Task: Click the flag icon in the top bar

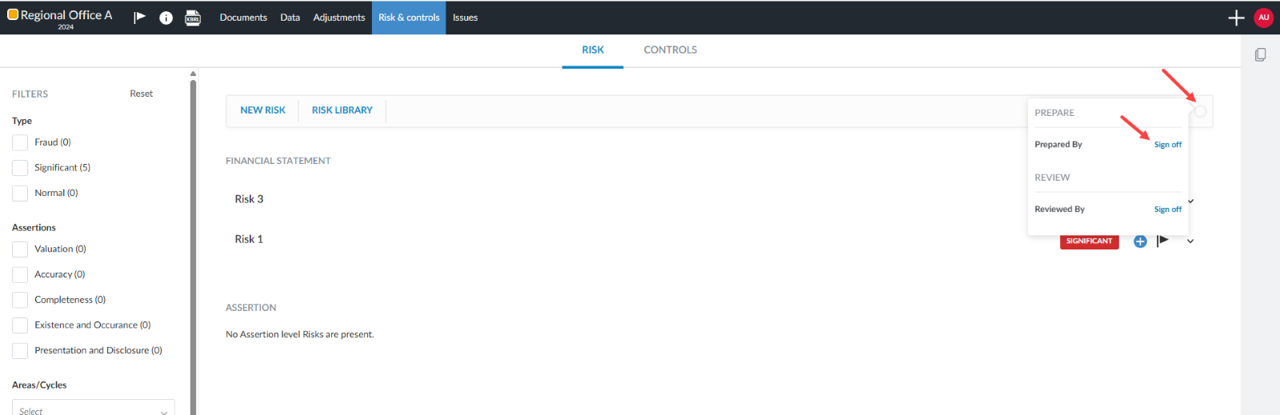Action: pyautogui.click(x=140, y=18)
